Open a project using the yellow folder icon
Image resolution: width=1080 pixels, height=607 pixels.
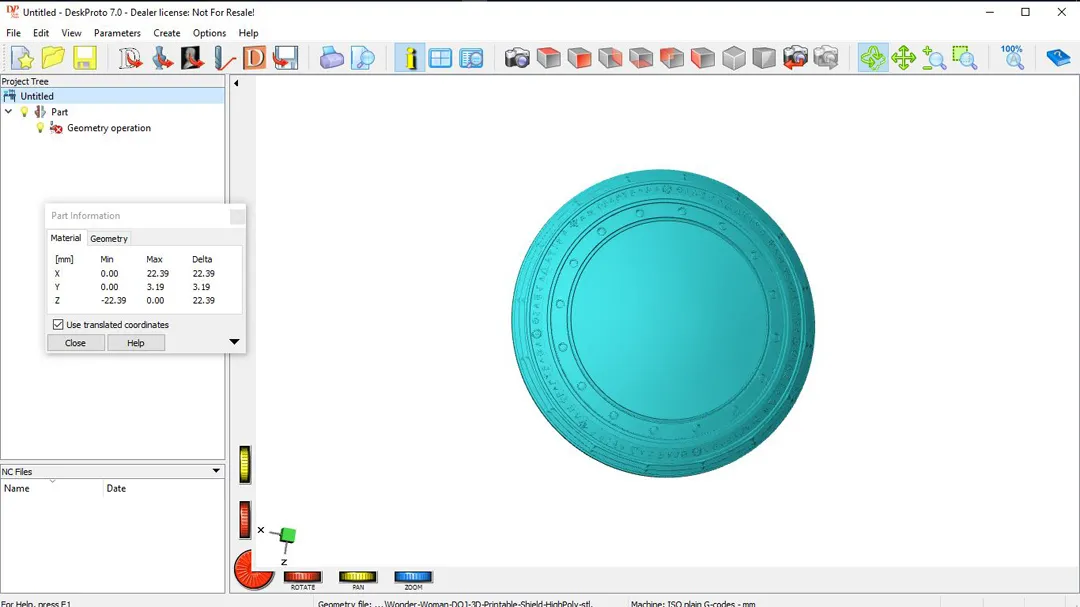pos(53,58)
